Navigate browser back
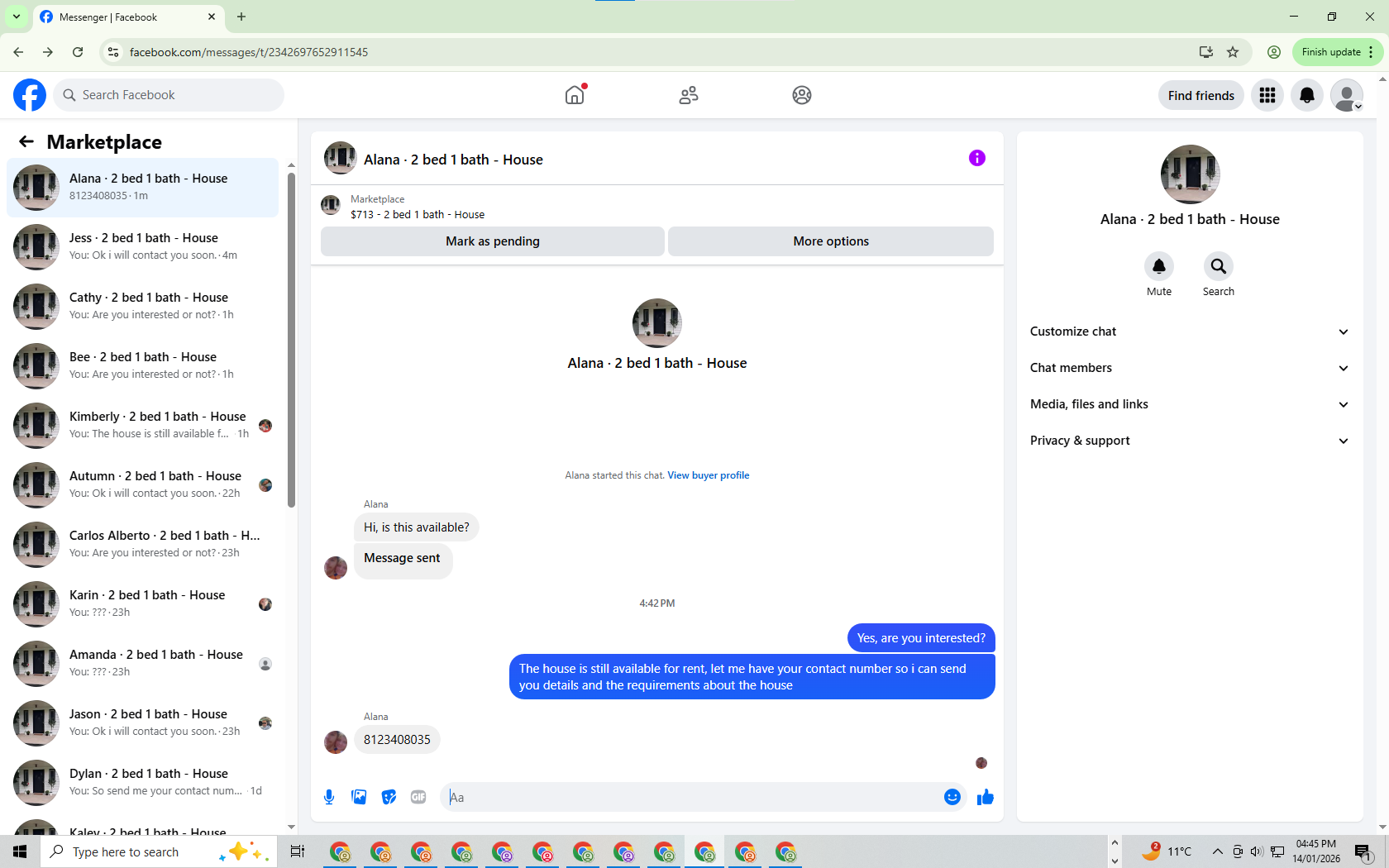1389x868 pixels. click(x=18, y=52)
